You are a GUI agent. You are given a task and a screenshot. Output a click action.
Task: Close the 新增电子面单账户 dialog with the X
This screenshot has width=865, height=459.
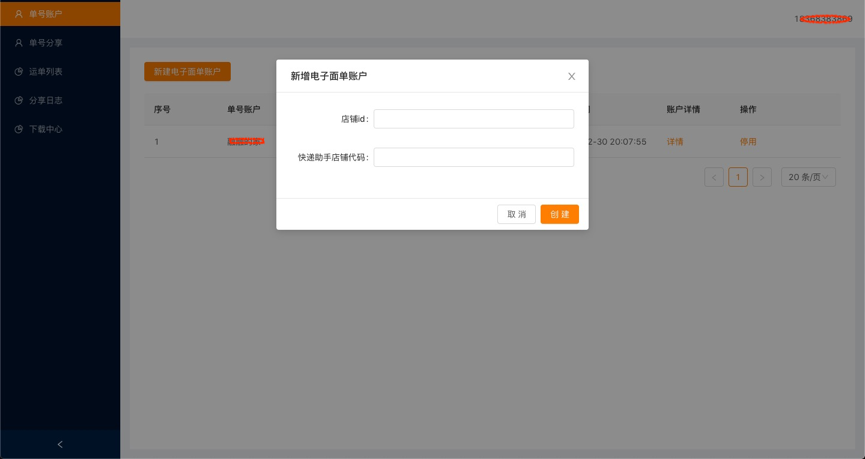tap(572, 76)
